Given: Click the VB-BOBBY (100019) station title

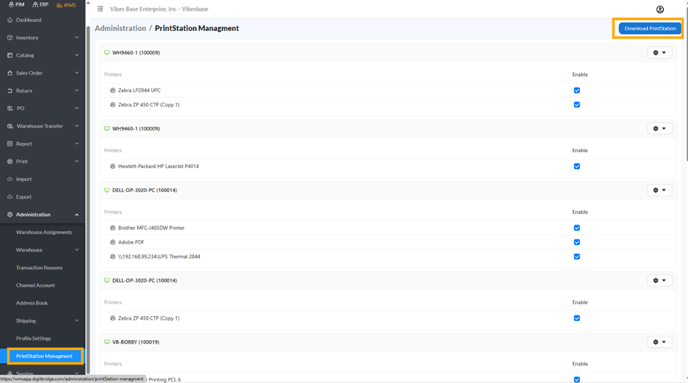Looking at the screenshot, I should [x=136, y=342].
